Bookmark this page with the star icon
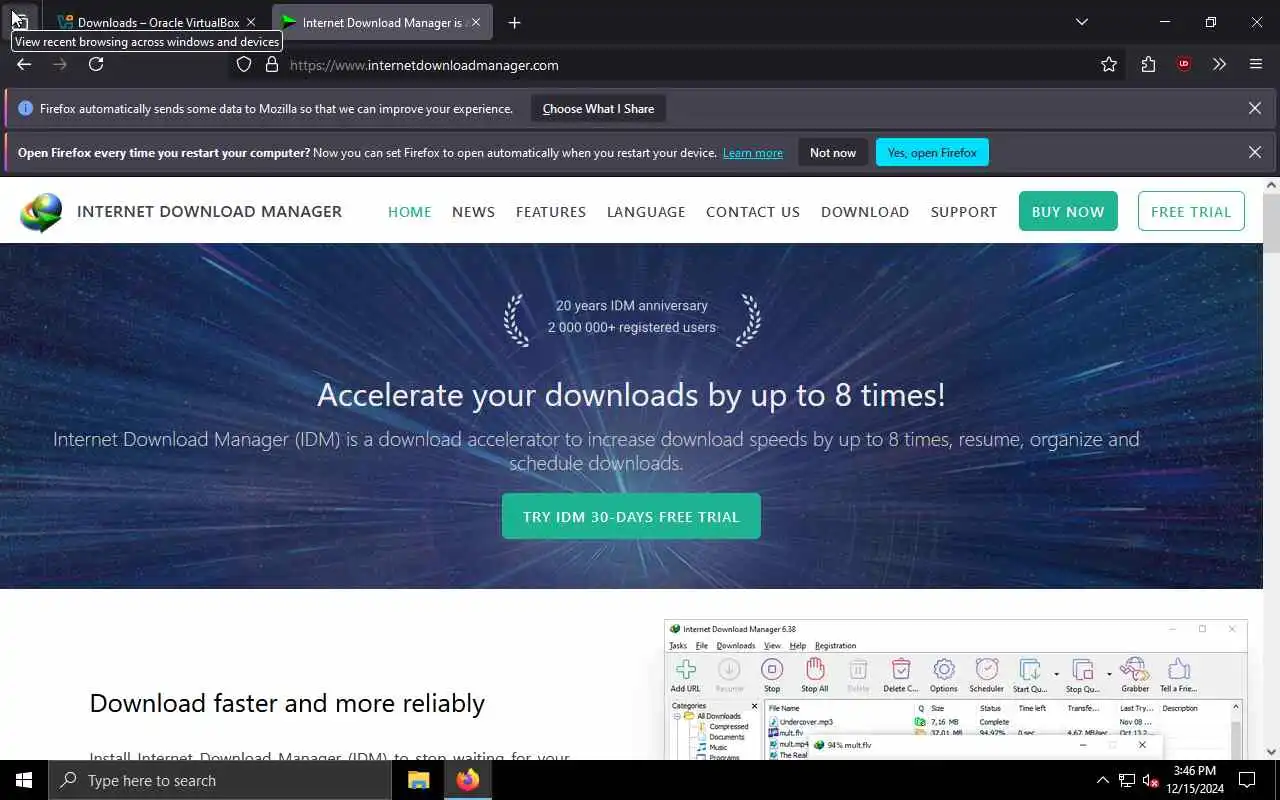The height and width of the screenshot is (800, 1280). click(1109, 64)
